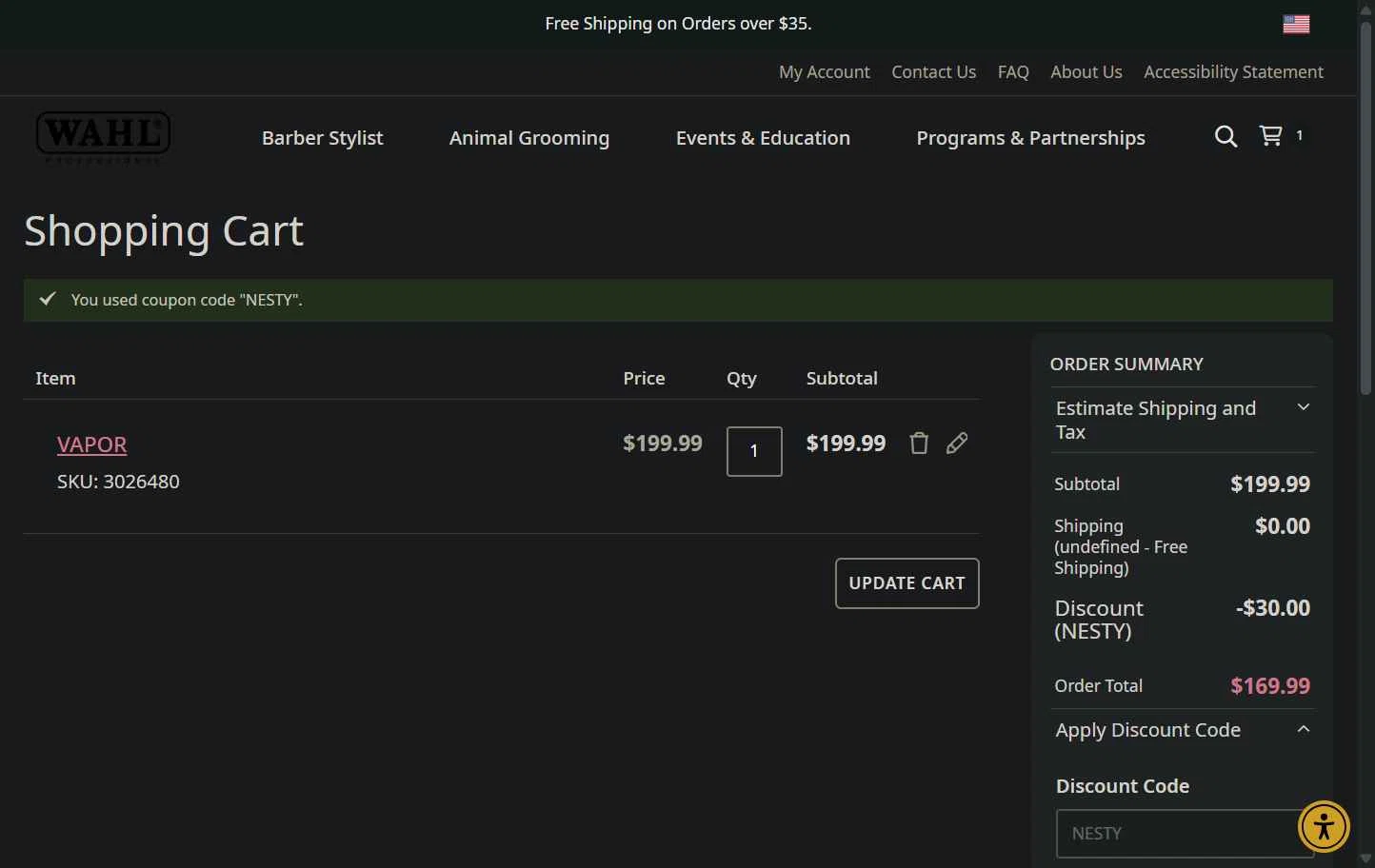The width and height of the screenshot is (1375, 868).
Task: Click the discount amount "-$30.00"
Action: click(1273, 607)
